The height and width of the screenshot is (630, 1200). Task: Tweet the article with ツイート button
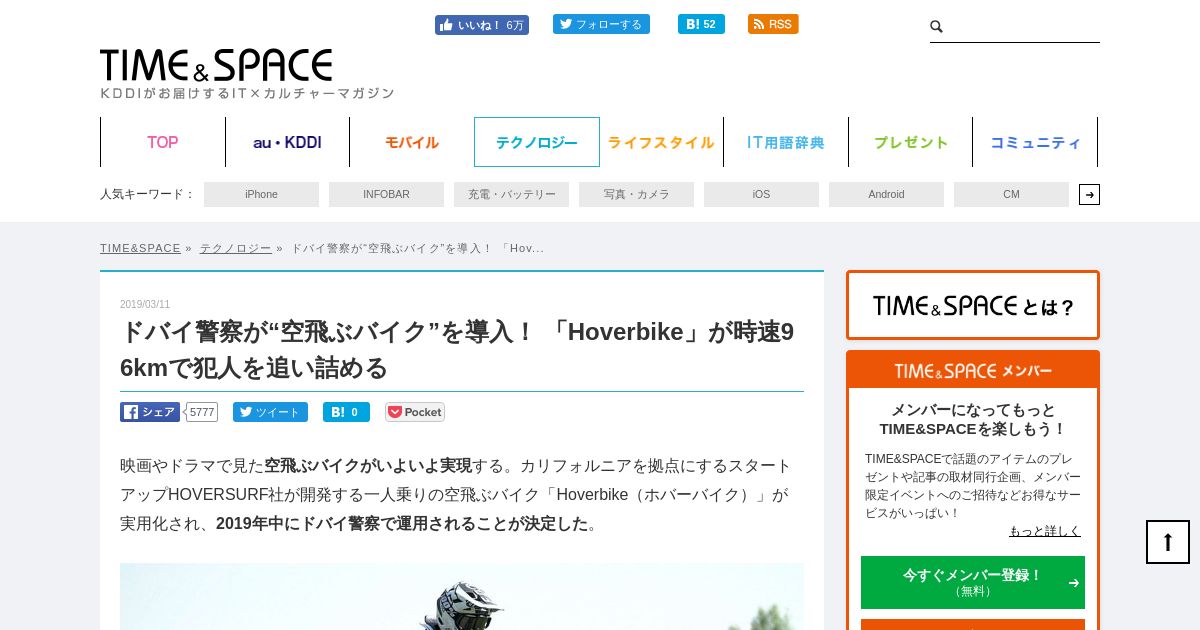coord(270,412)
